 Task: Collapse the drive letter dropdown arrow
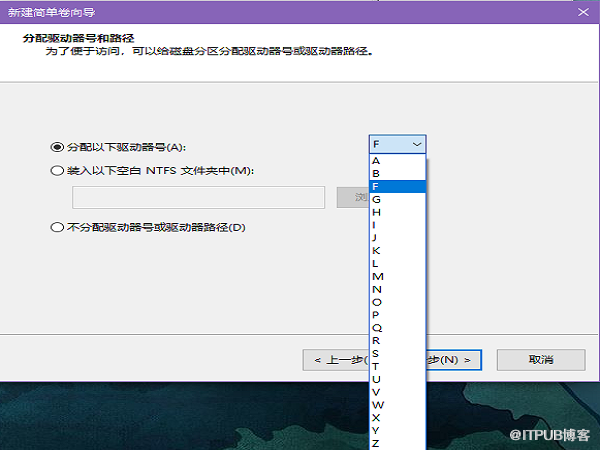[416, 145]
